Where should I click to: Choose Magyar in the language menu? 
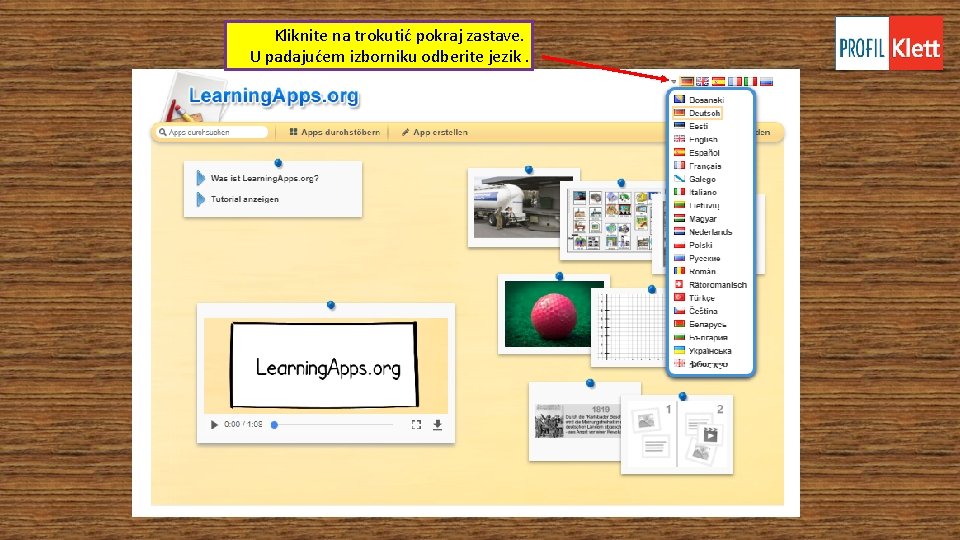pos(696,219)
